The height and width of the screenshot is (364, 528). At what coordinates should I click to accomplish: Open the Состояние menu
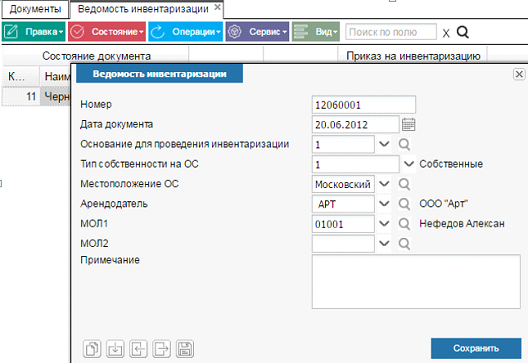[107, 32]
